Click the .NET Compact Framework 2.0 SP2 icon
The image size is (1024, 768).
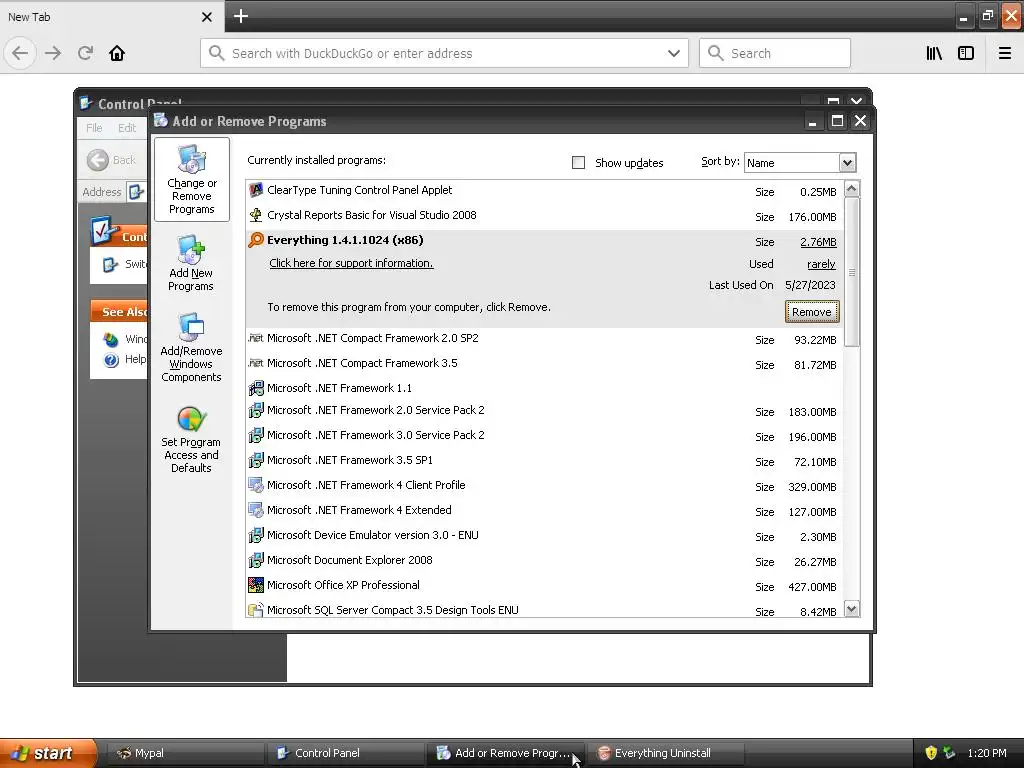point(256,338)
